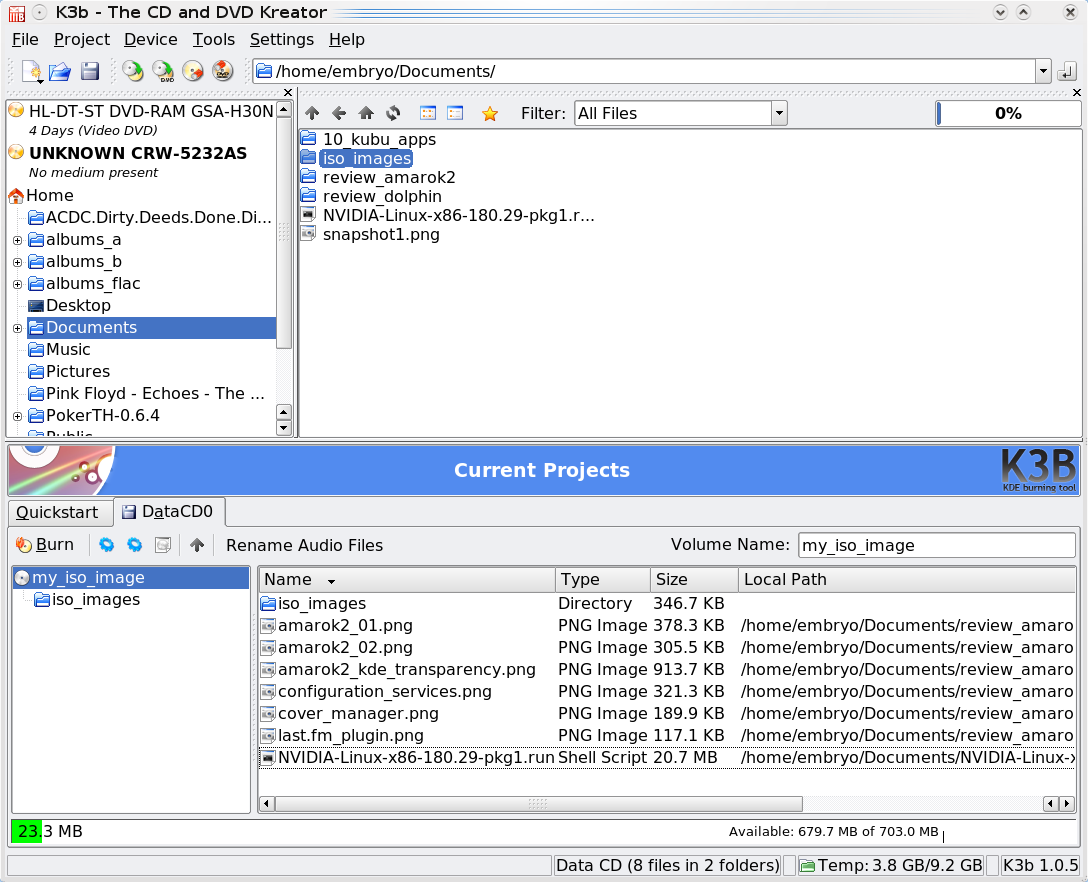Viewport: 1088px width, 882px height.
Task: Select the 10_kubu_apps folder
Action: pos(379,139)
